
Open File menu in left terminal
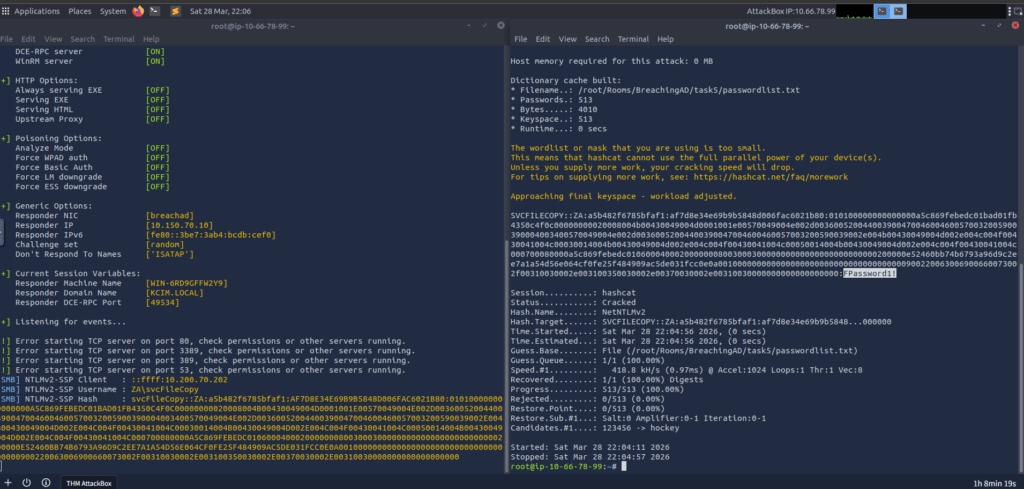pos(7,39)
